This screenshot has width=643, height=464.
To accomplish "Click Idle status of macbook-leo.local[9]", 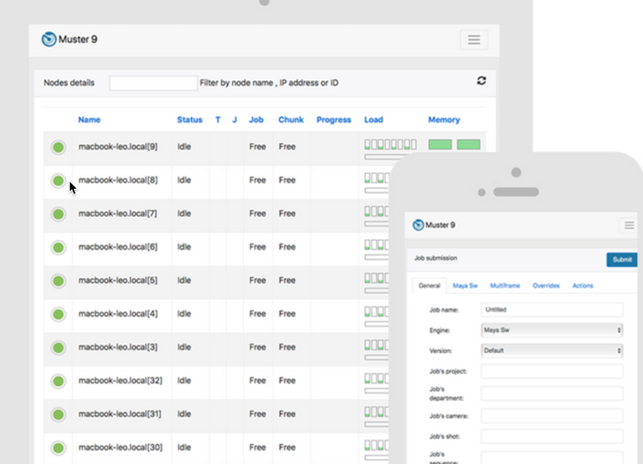I will point(184,147).
